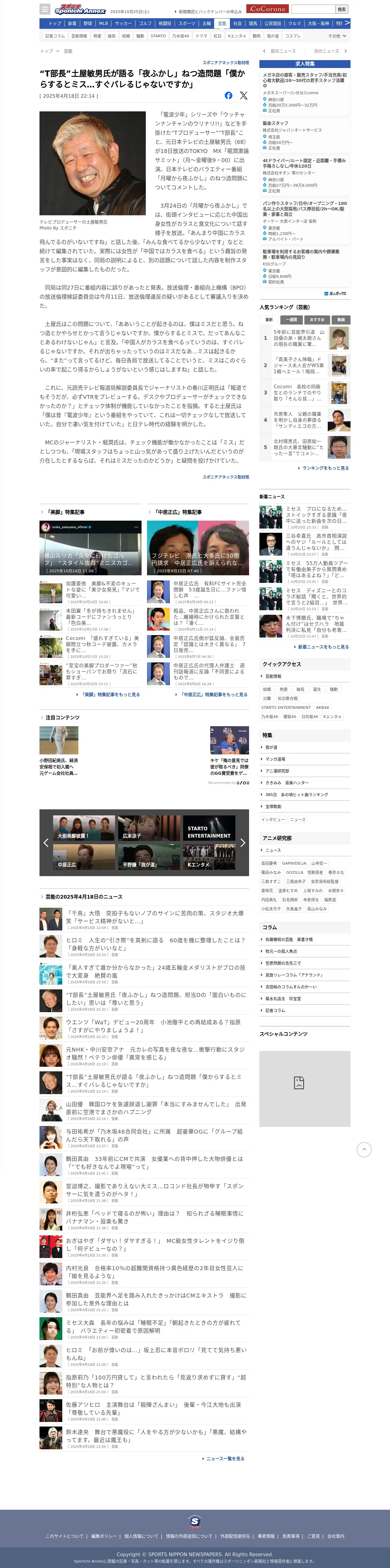Click the 日向坂46 quick access tag
The height and width of the screenshot is (1568, 390).
(310, 717)
